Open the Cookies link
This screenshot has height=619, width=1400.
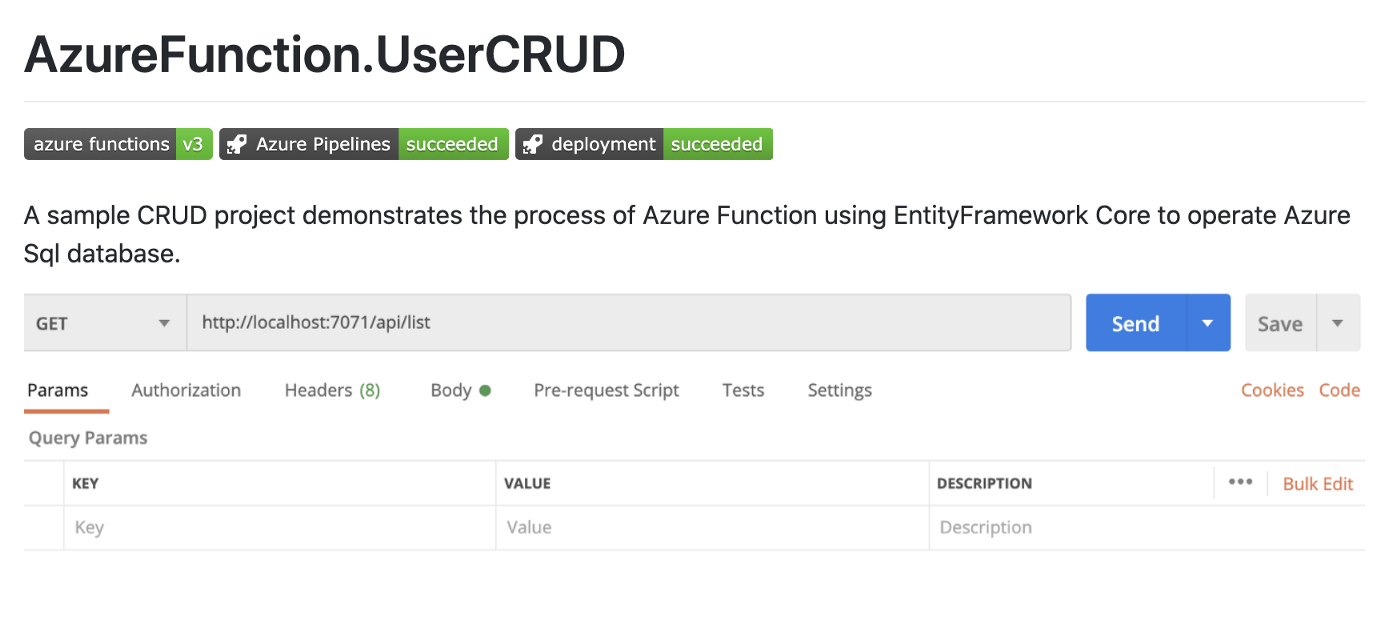(1272, 390)
